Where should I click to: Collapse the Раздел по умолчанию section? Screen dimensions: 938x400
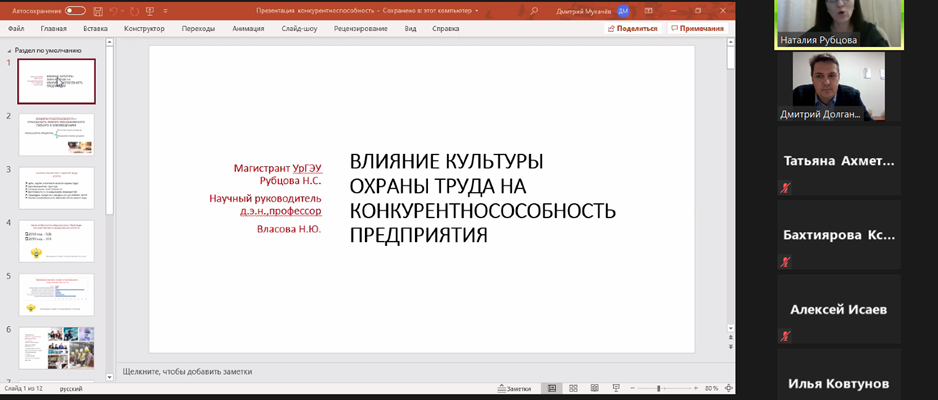(x=9, y=51)
